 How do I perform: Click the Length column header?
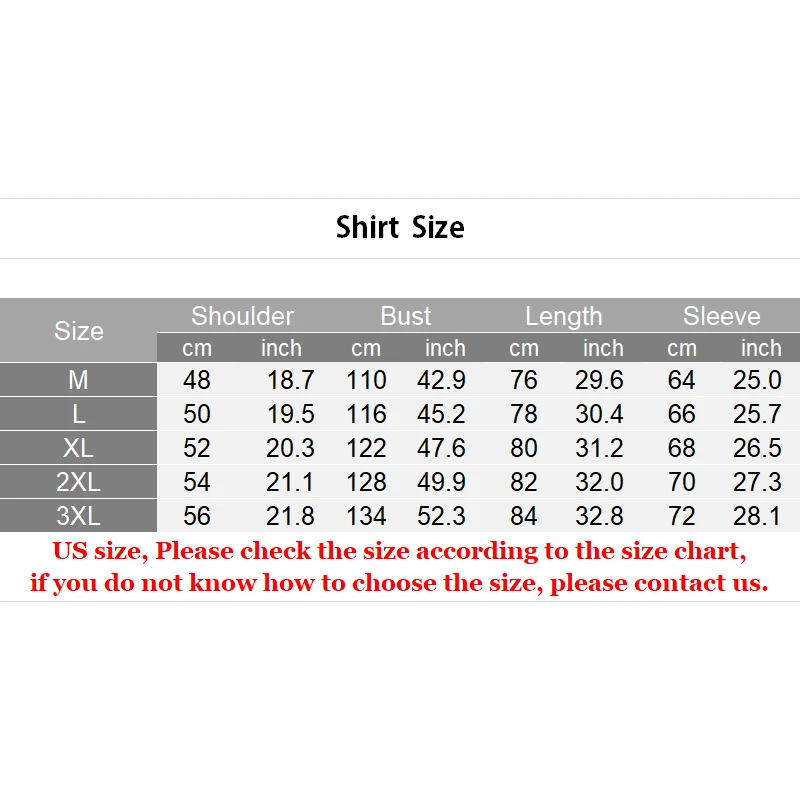563,316
